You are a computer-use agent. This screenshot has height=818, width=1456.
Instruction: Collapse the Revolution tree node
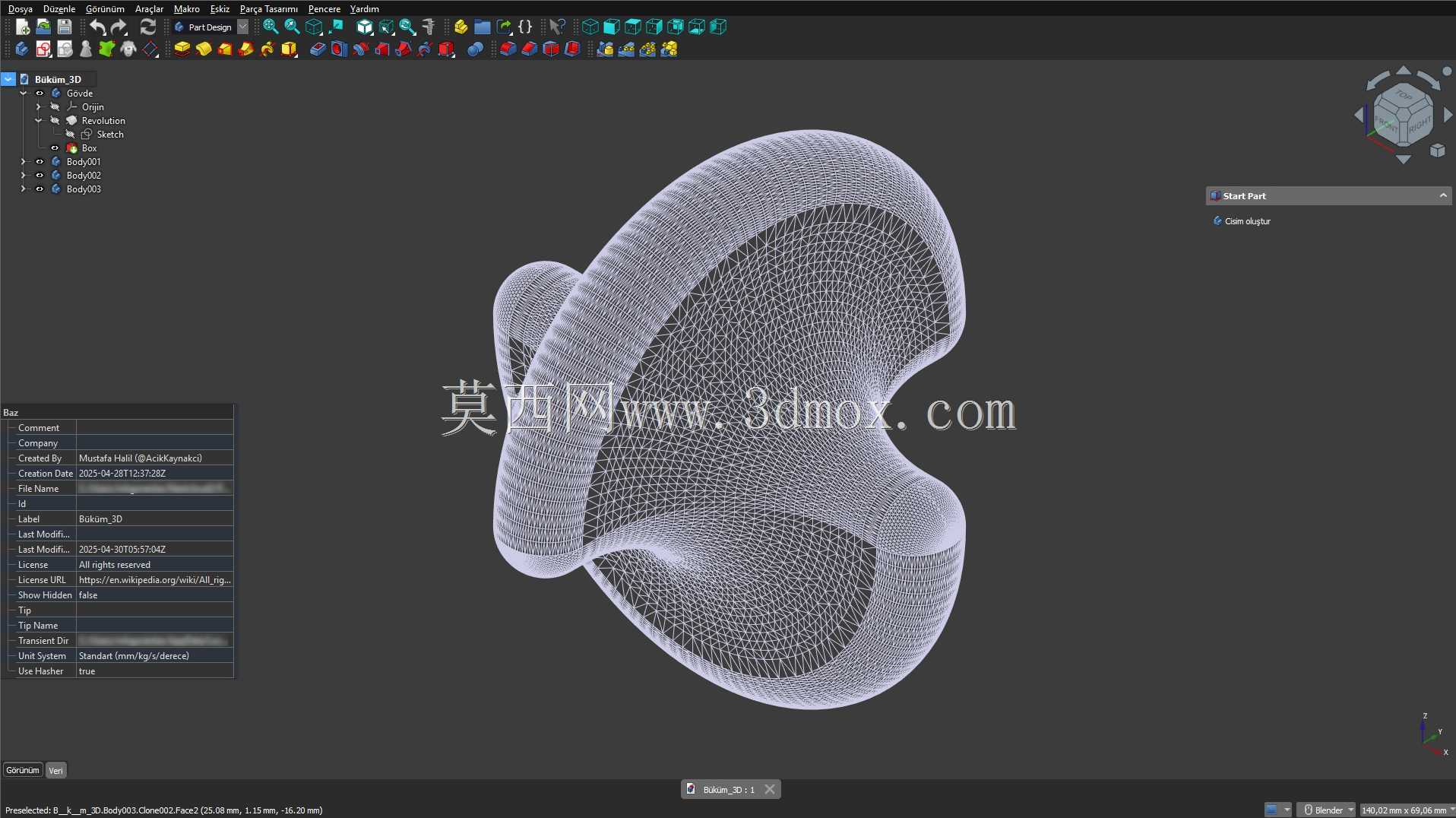click(x=38, y=121)
